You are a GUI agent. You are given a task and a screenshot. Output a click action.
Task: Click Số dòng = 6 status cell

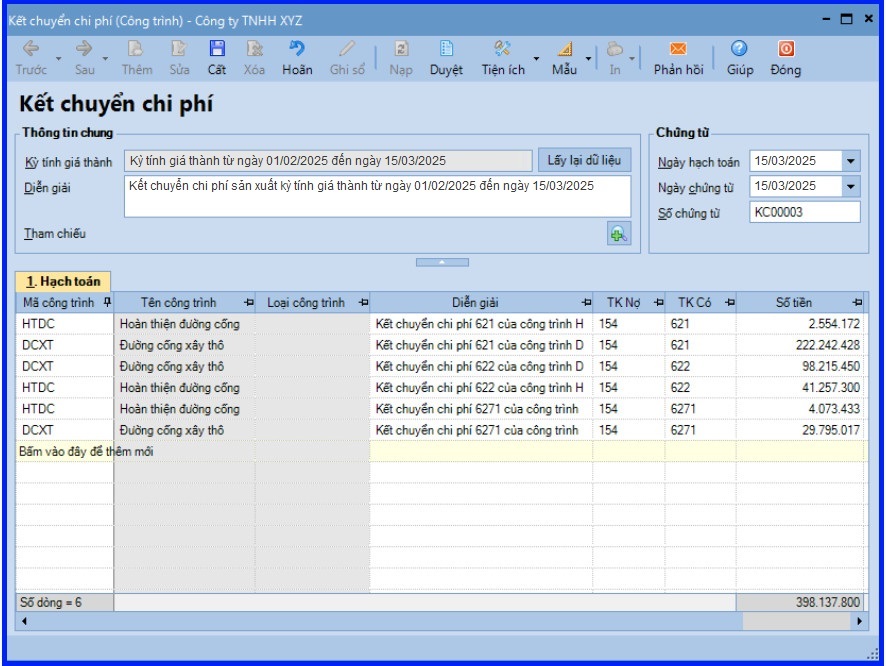64,602
